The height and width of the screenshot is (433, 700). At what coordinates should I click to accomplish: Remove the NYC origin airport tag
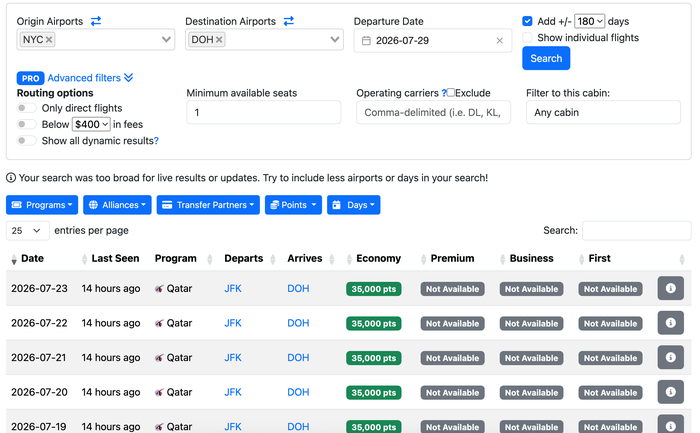[49, 40]
